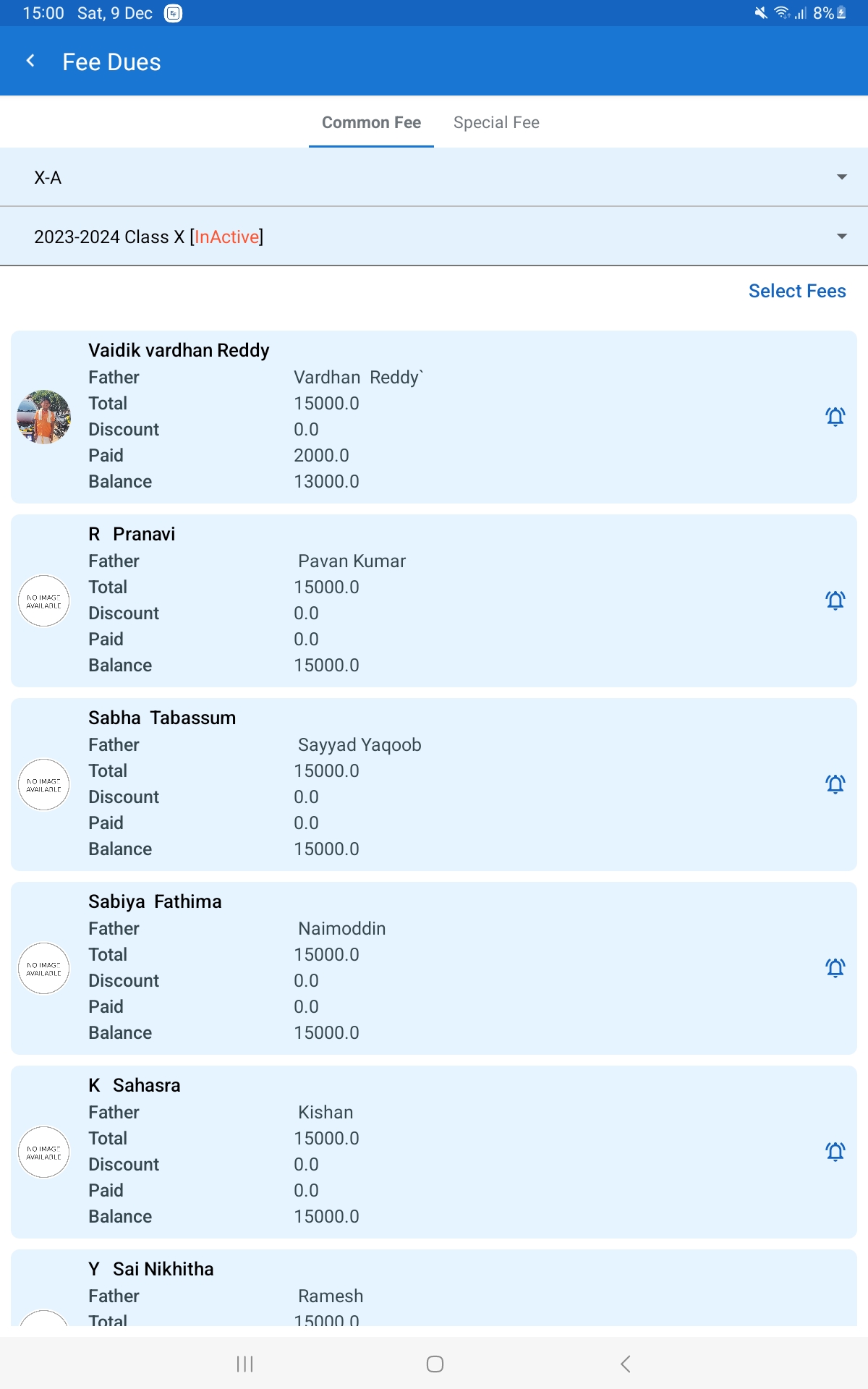This screenshot has height=1389, width=868.
Task: Open the Sabha Tabassum student name
Action: (x=162, y=718)
